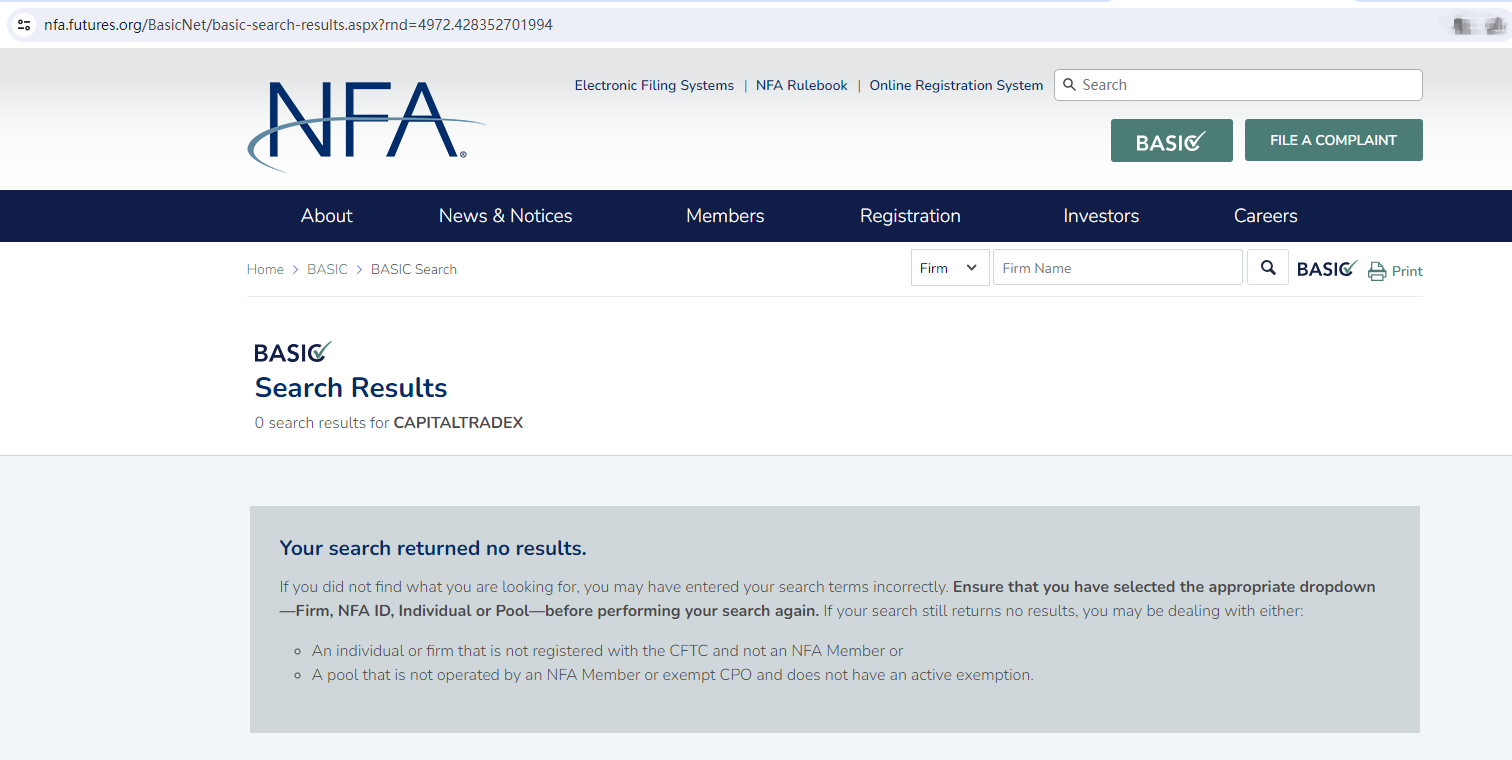The height and width of the screenshot is (760, 1512).
Task: Open the News & Notices menu
Action: pos(506,216)
